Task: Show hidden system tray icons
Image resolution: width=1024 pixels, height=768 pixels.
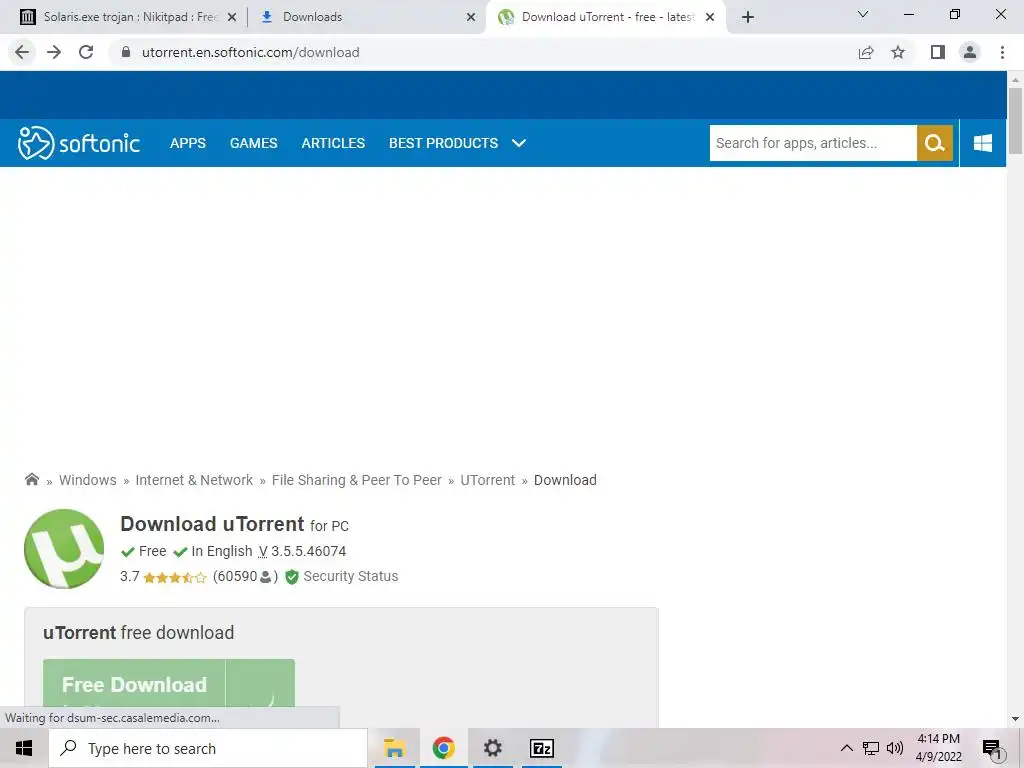Action: [846, 748]
